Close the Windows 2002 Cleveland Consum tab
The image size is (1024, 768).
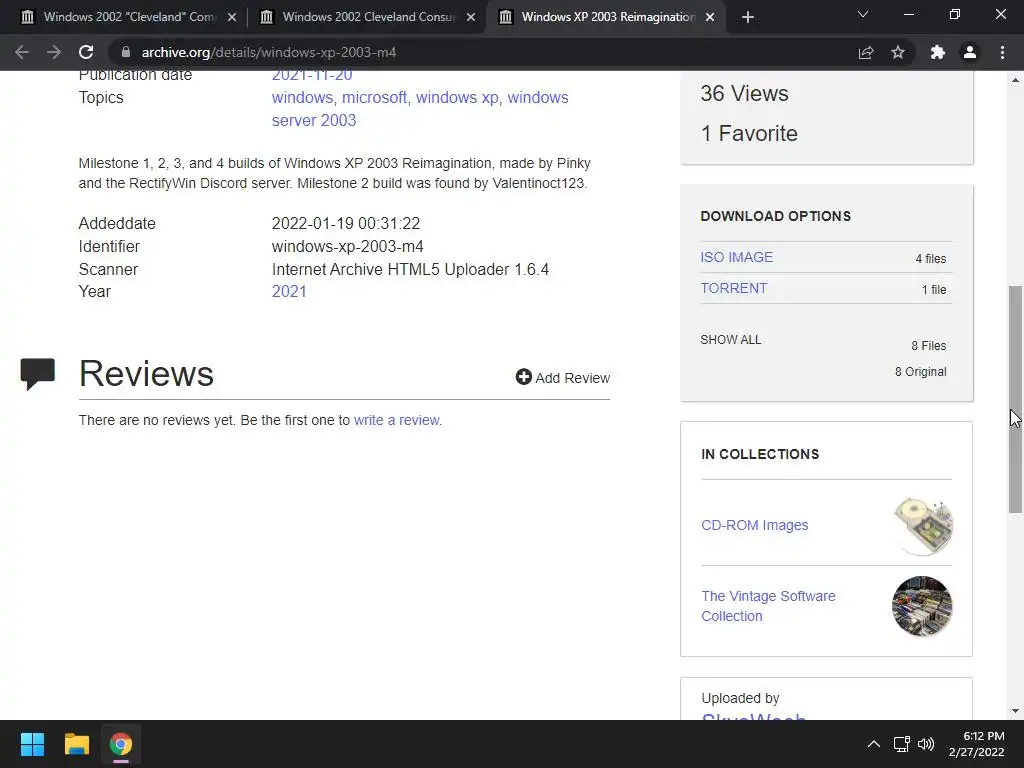click(471, 17)
